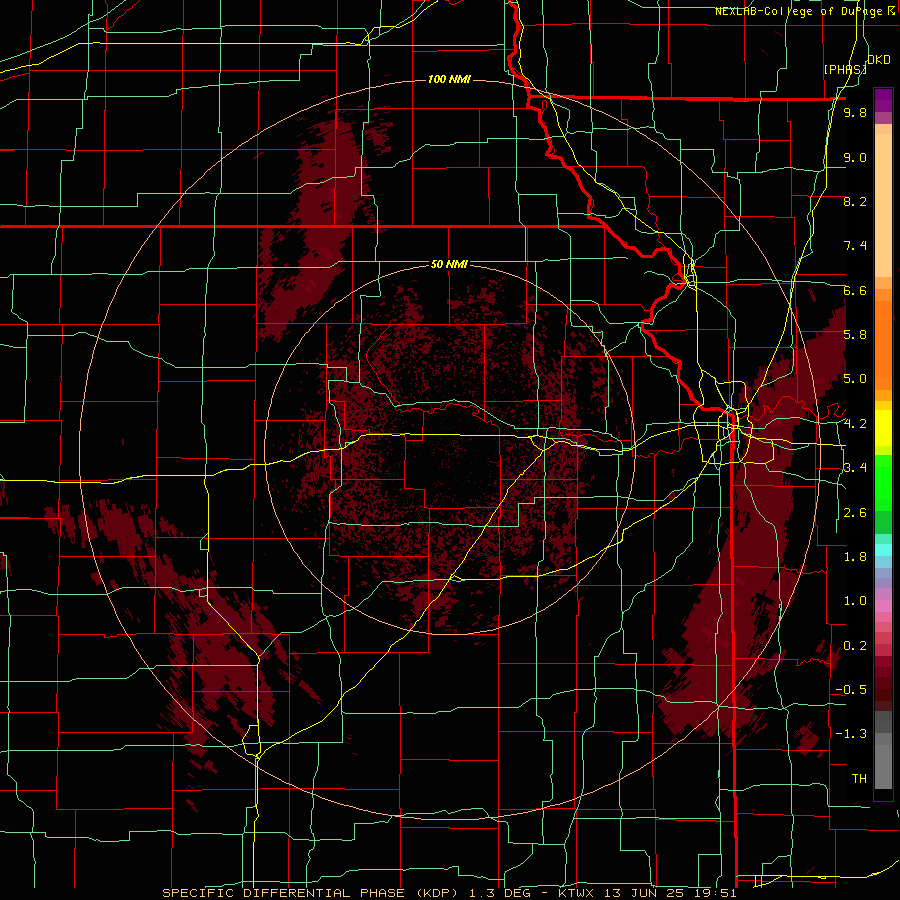Screen dimensions: 900x900
Task: Click the TH label at legend bottom
Action: tap(859, 779)
